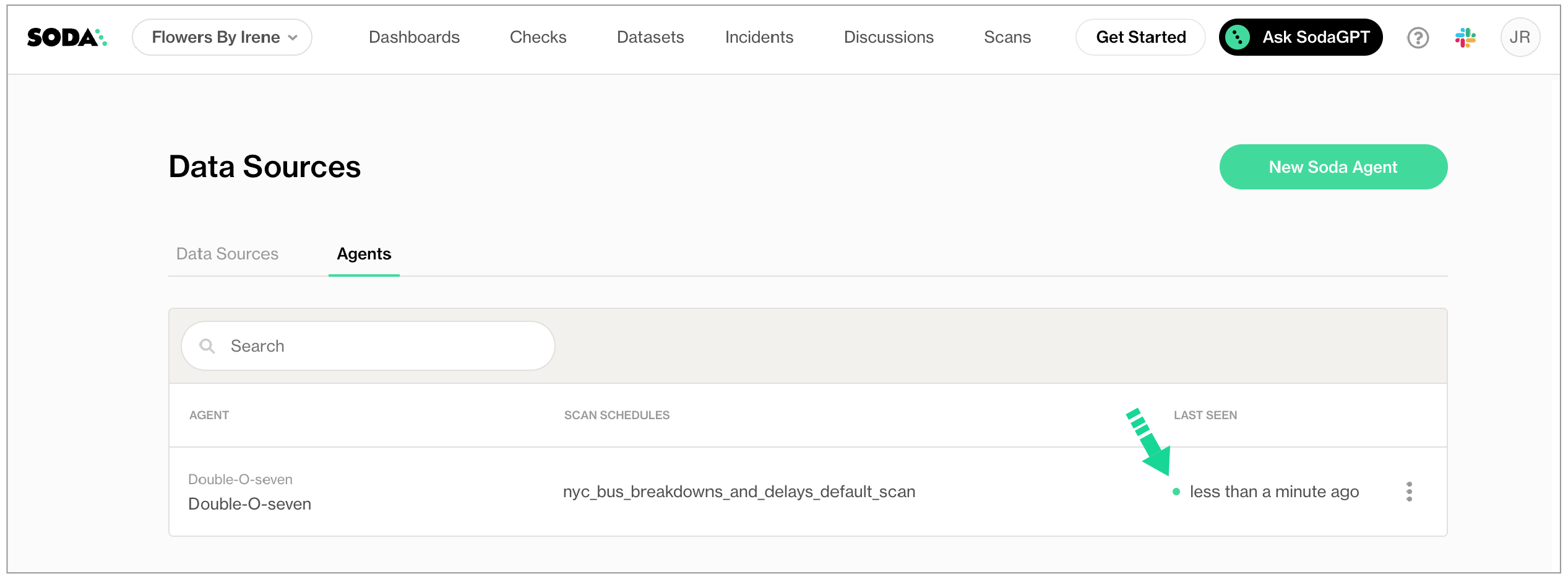Open the Discussions page

tap(889, 38)
